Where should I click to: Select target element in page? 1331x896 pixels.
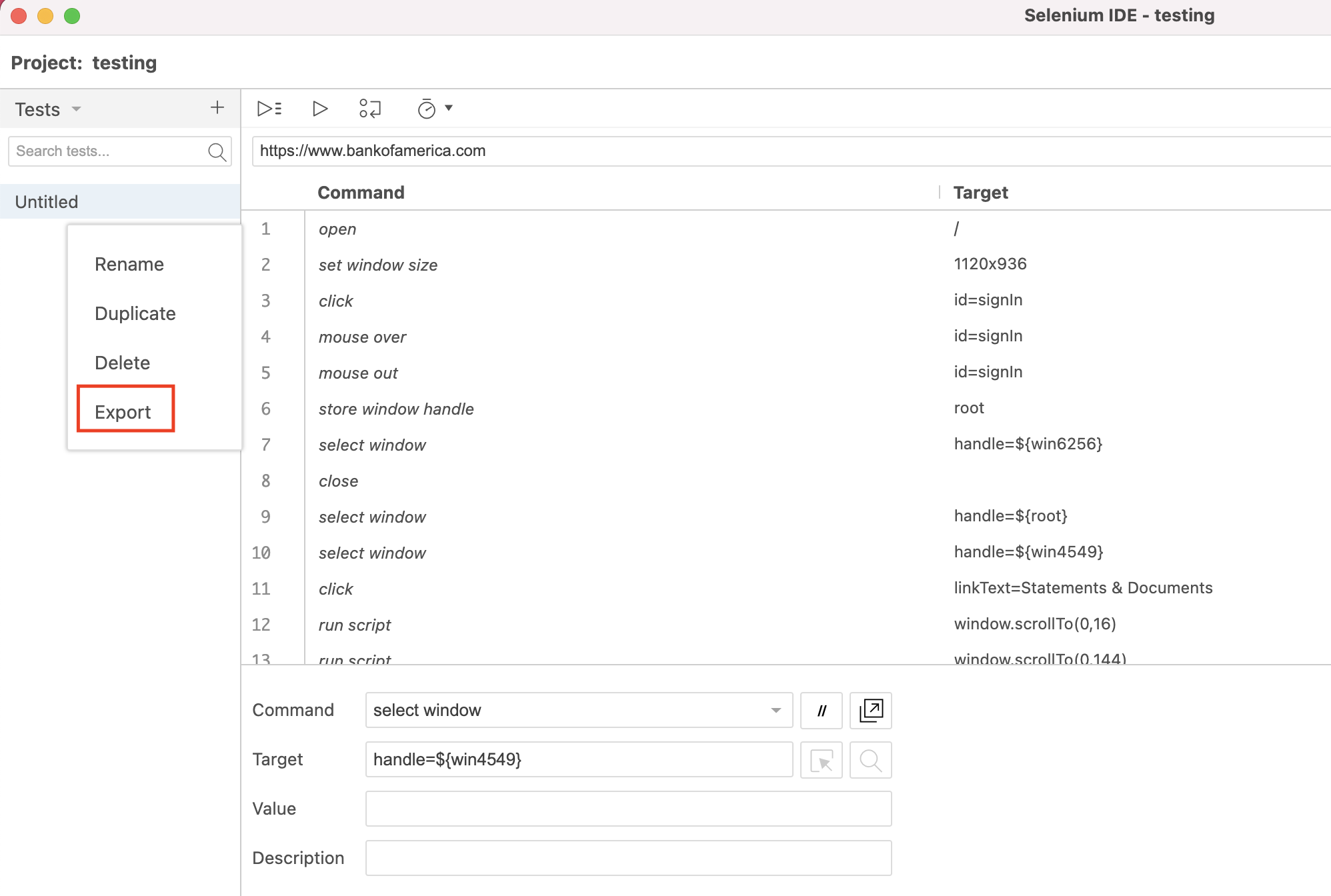(821, 759)
